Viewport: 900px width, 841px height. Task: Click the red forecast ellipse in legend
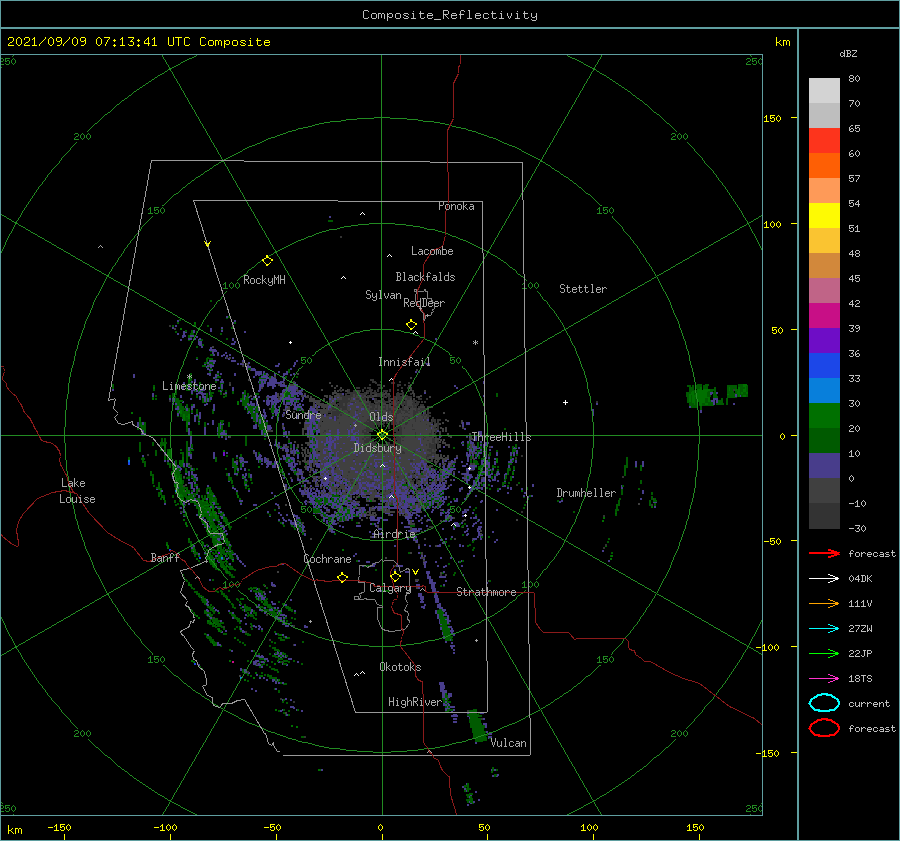tap(824, 728)
